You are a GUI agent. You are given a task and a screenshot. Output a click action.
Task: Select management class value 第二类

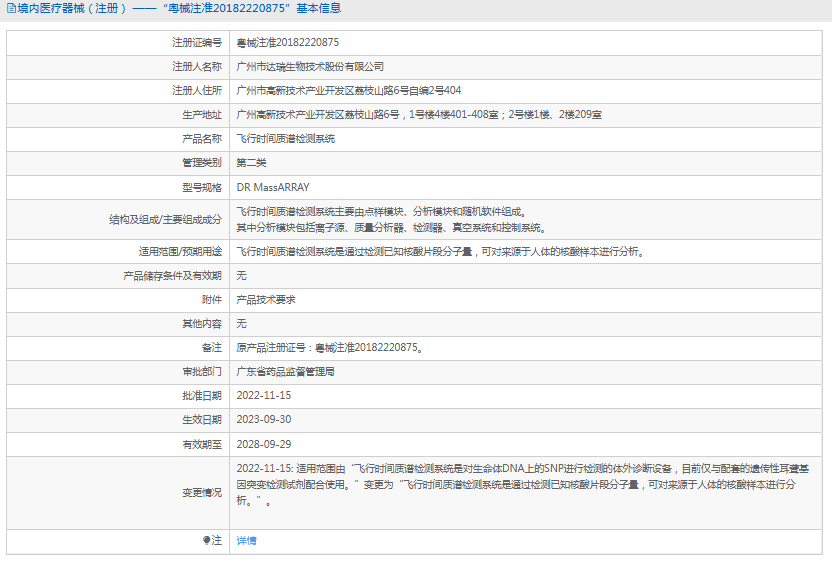pyautogui.click(x=252, y=163)
